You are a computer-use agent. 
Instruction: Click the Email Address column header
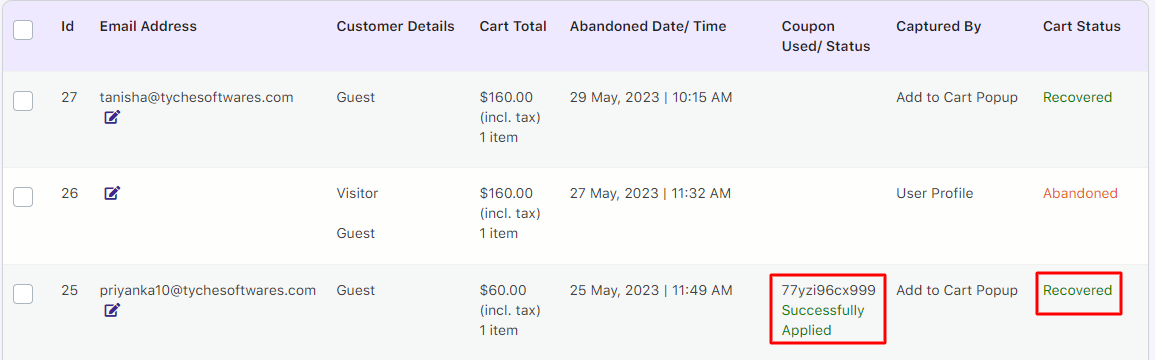[148, 27]
